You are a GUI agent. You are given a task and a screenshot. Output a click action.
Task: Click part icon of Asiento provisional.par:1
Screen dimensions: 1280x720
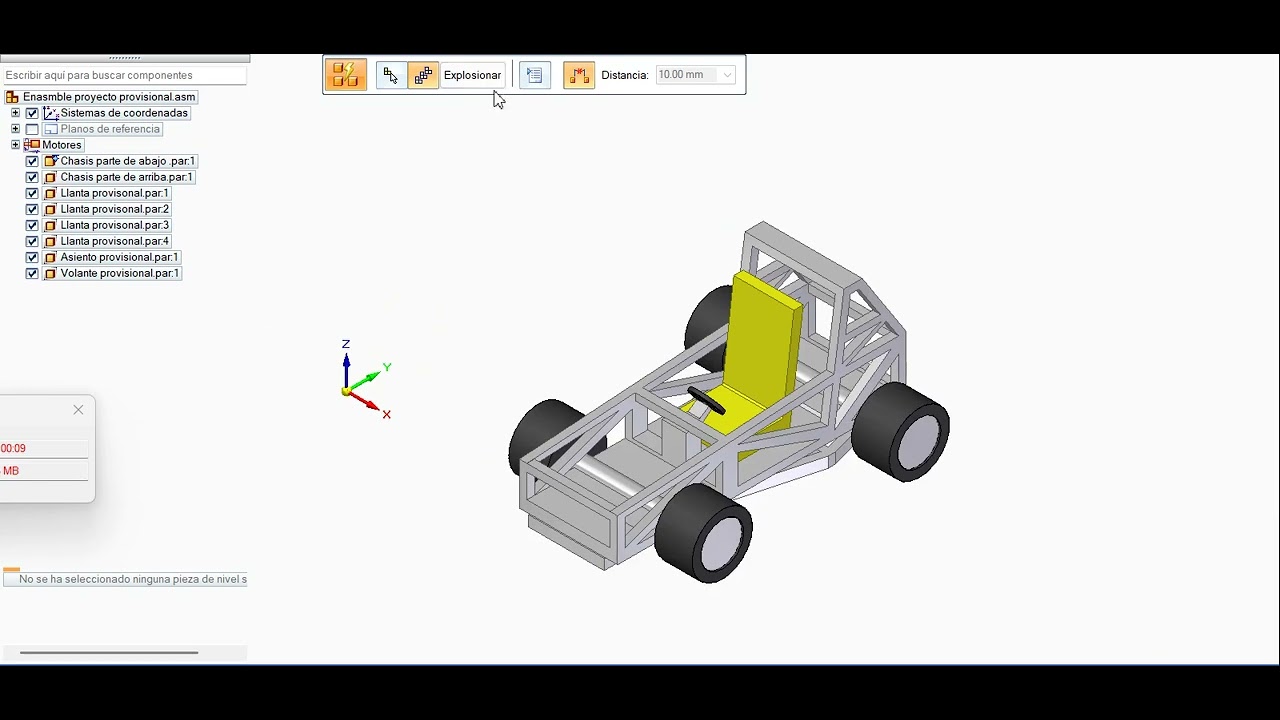pos(51,257)
